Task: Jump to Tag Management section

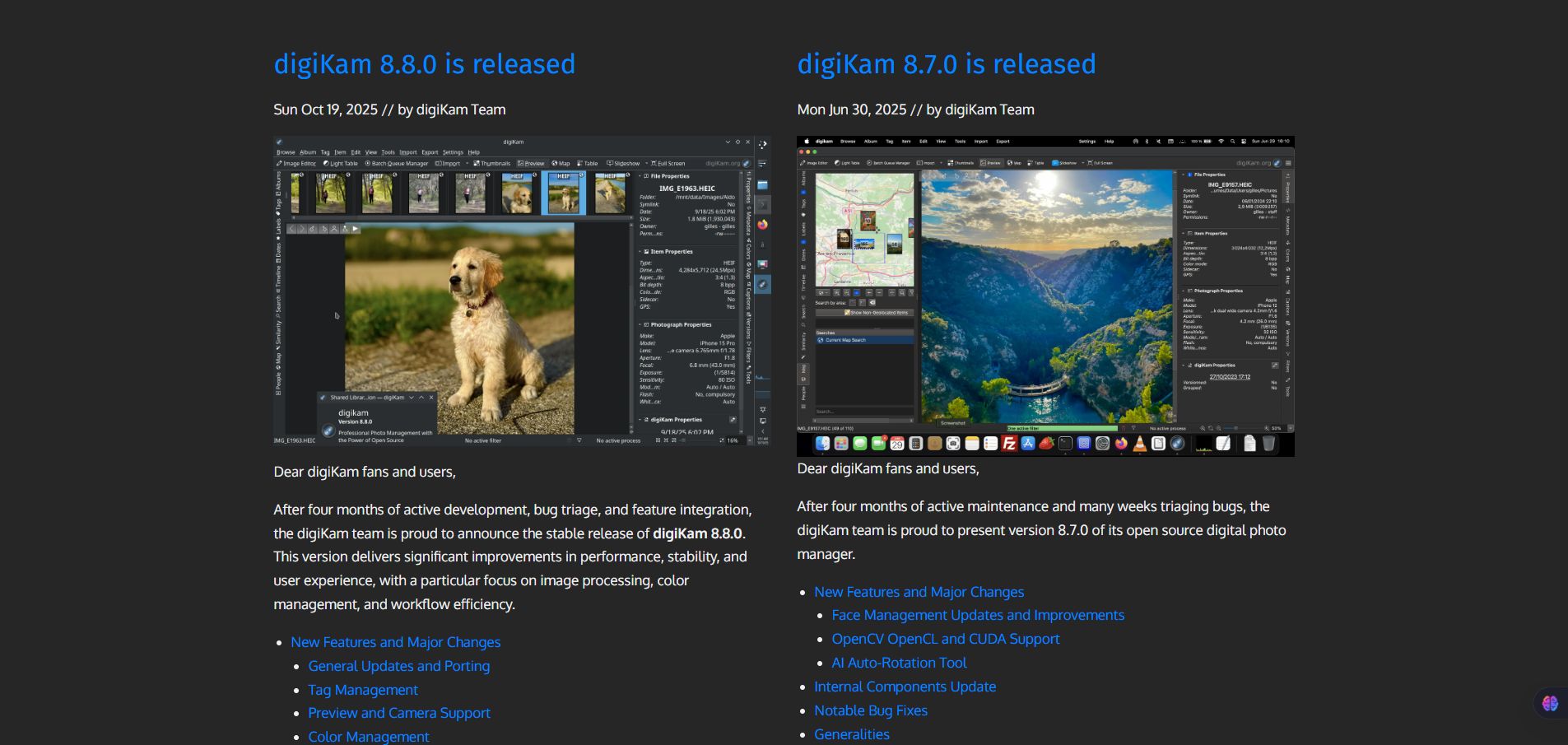Action: [x=363, y=690]
